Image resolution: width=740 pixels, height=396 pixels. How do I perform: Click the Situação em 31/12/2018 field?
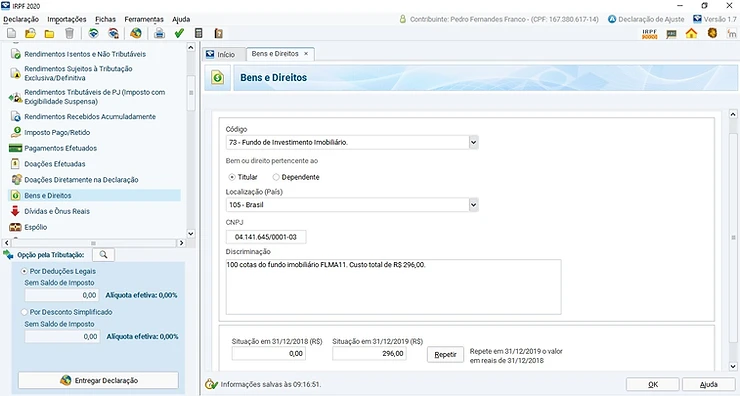[269, 354]
